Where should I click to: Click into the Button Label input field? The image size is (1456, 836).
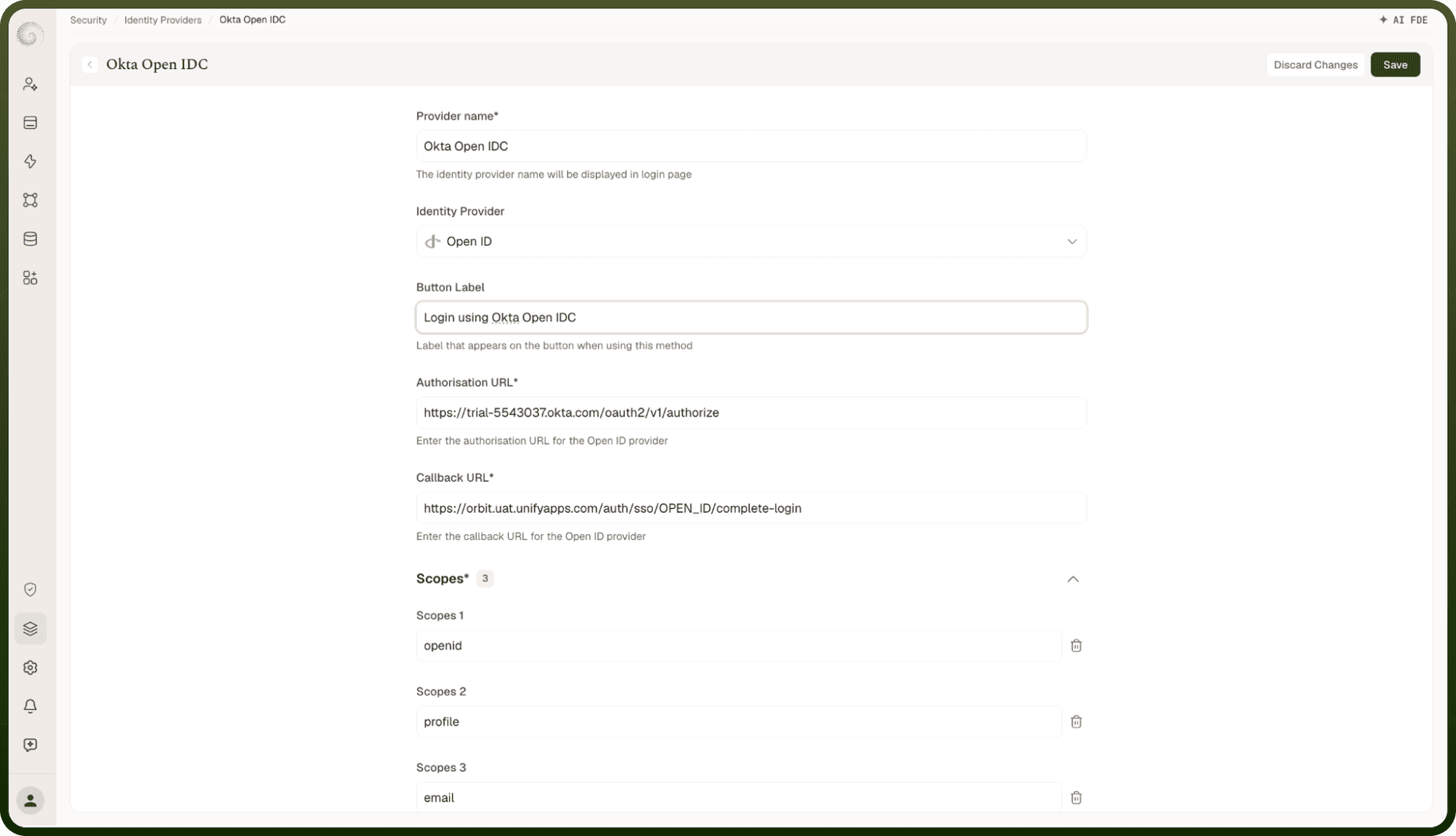click(x=751, y=317)
